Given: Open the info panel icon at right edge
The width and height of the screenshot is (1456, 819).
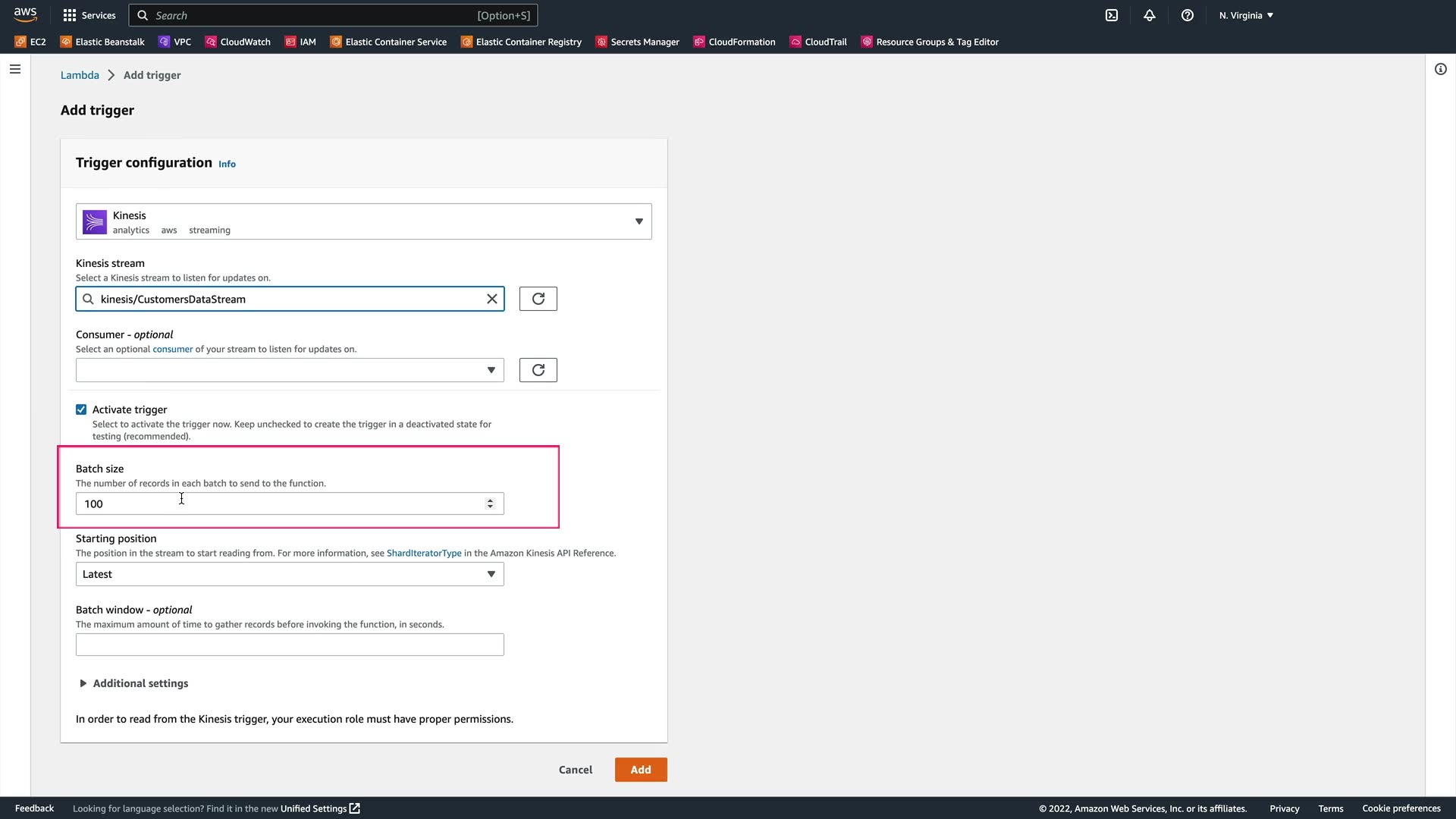Looking at the screenshot, I should [1440, 69].
